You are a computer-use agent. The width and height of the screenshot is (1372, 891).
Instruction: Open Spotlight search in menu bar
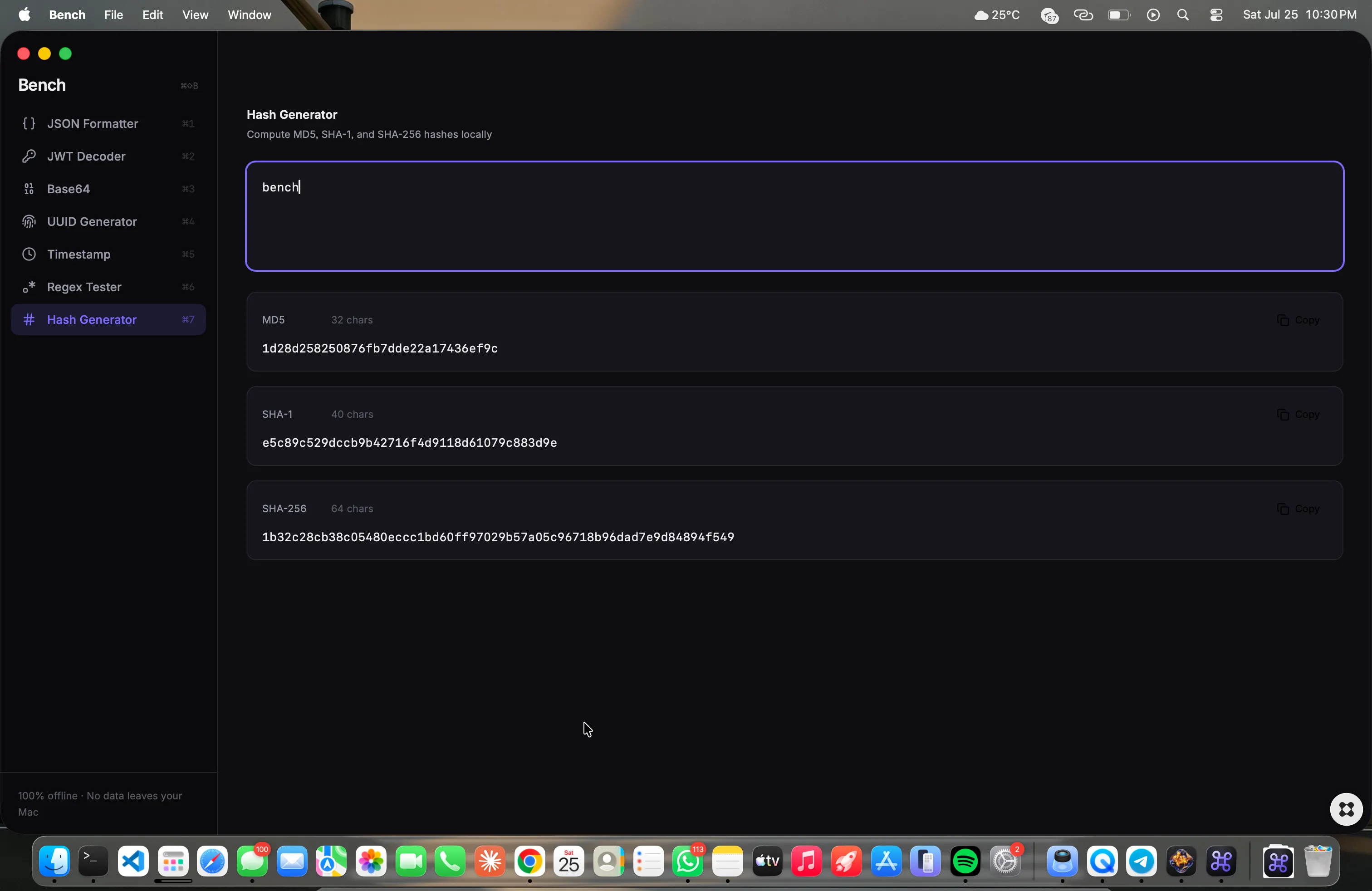point(1183,15)
